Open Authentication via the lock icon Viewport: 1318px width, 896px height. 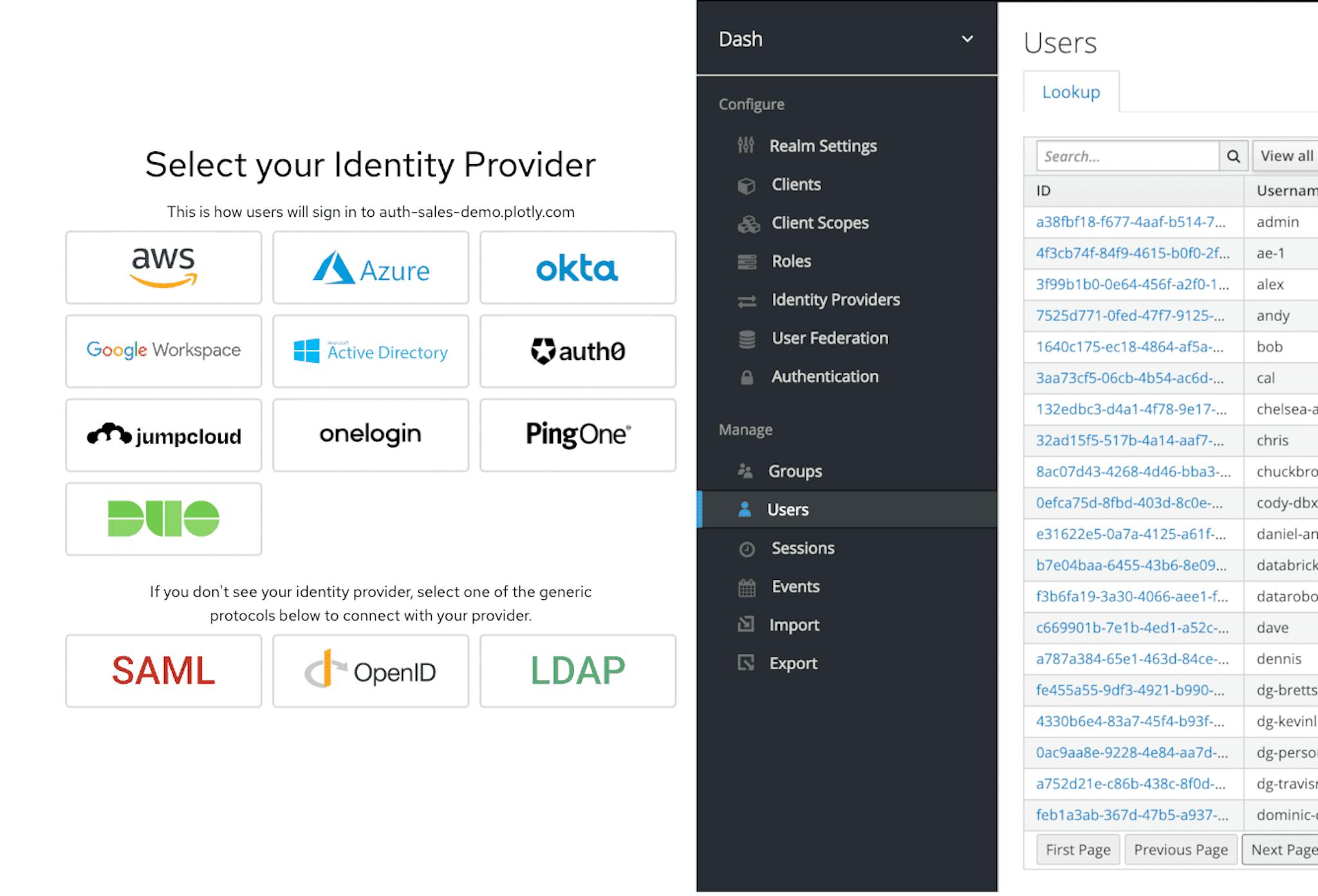(x=745, y=376)
